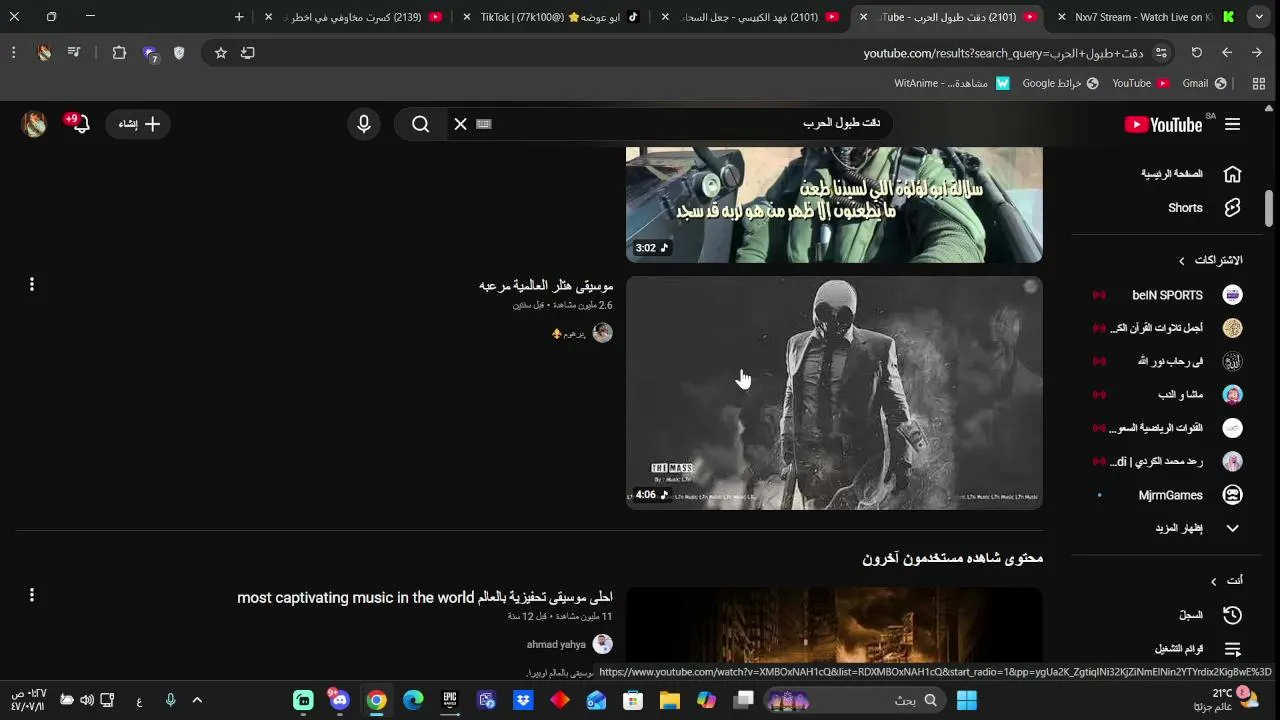
Task: Open video title موسيقى هتلر العالمية مرعبه
Action: pyautogui.click(x=546, y=286)
